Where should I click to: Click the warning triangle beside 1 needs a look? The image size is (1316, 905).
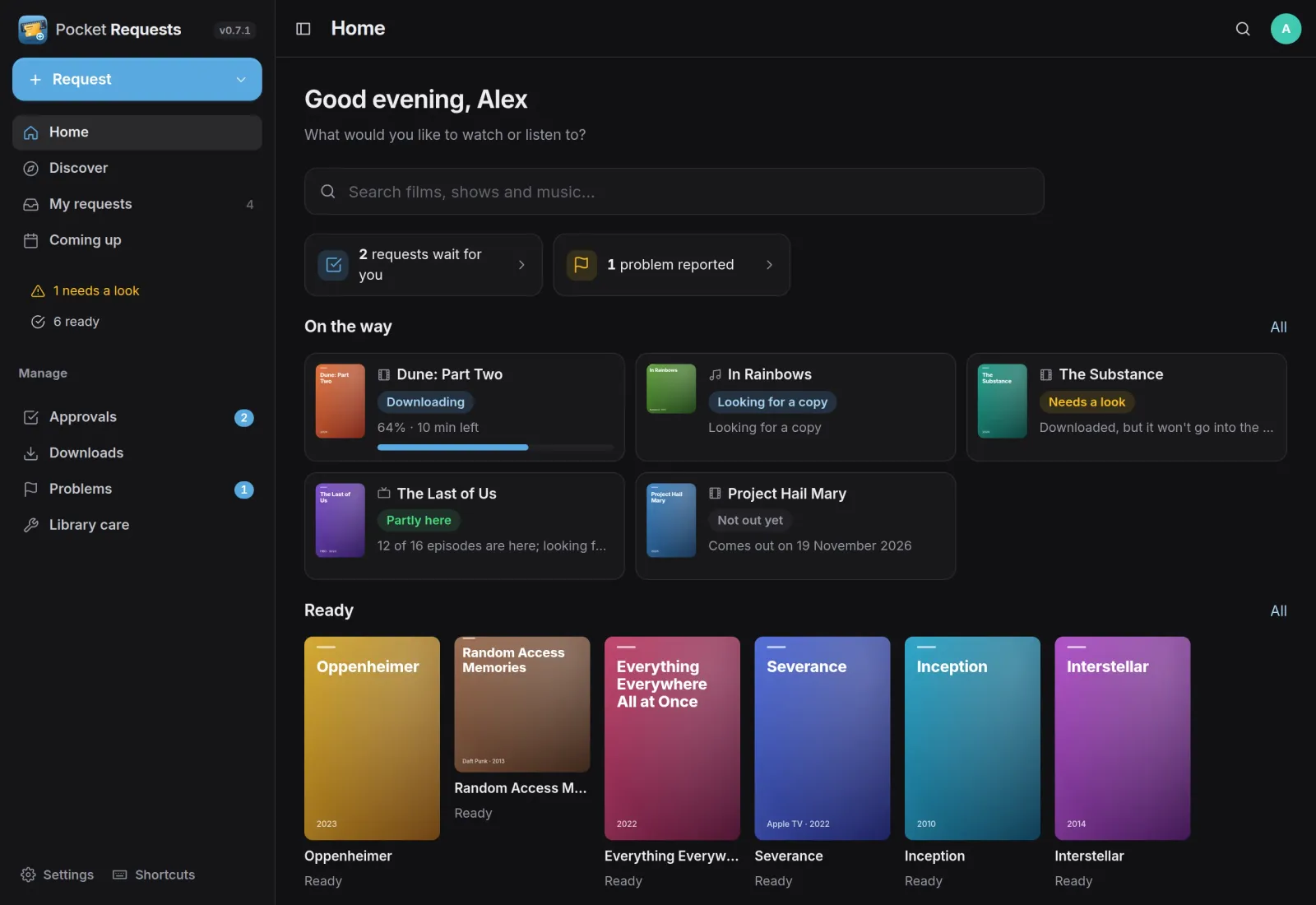coord(38,291)
